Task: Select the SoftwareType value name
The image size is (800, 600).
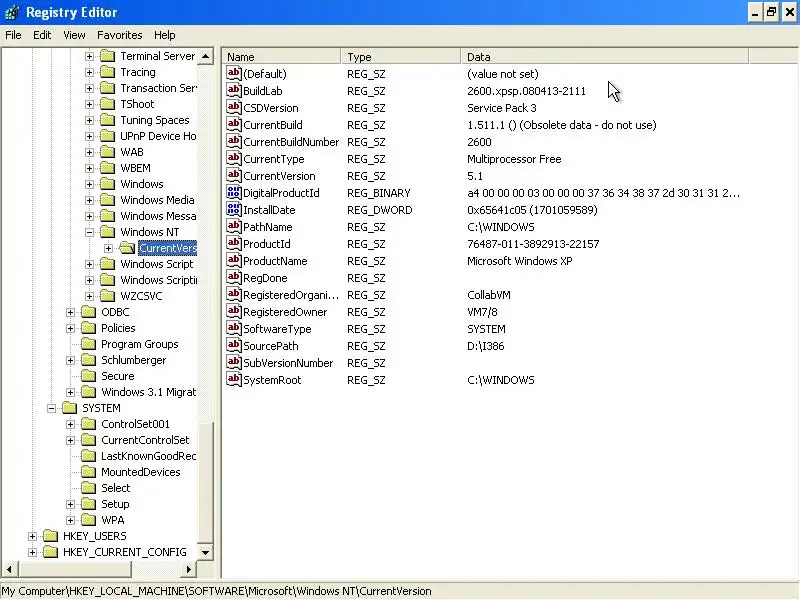Action: click(277, 329)
